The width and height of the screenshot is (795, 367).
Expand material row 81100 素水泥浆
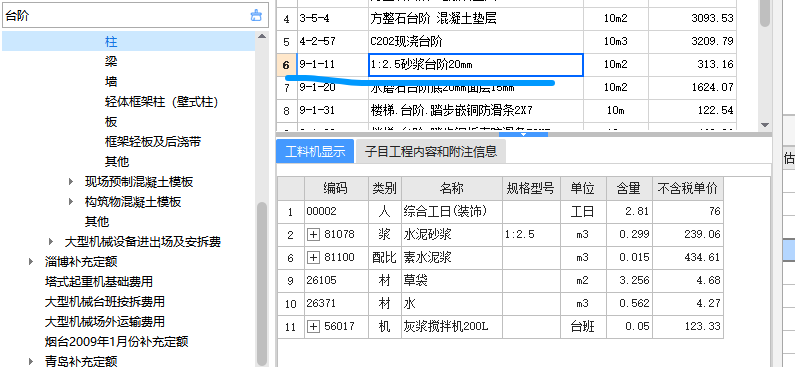click(x=314, y=258)
